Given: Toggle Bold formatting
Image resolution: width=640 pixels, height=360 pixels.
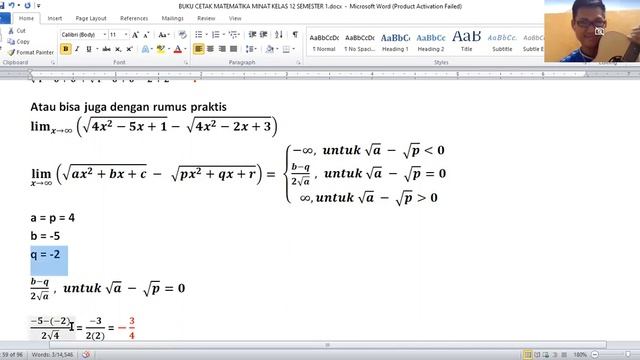Looking at the screenshot, I should click(x=65, y=49).
